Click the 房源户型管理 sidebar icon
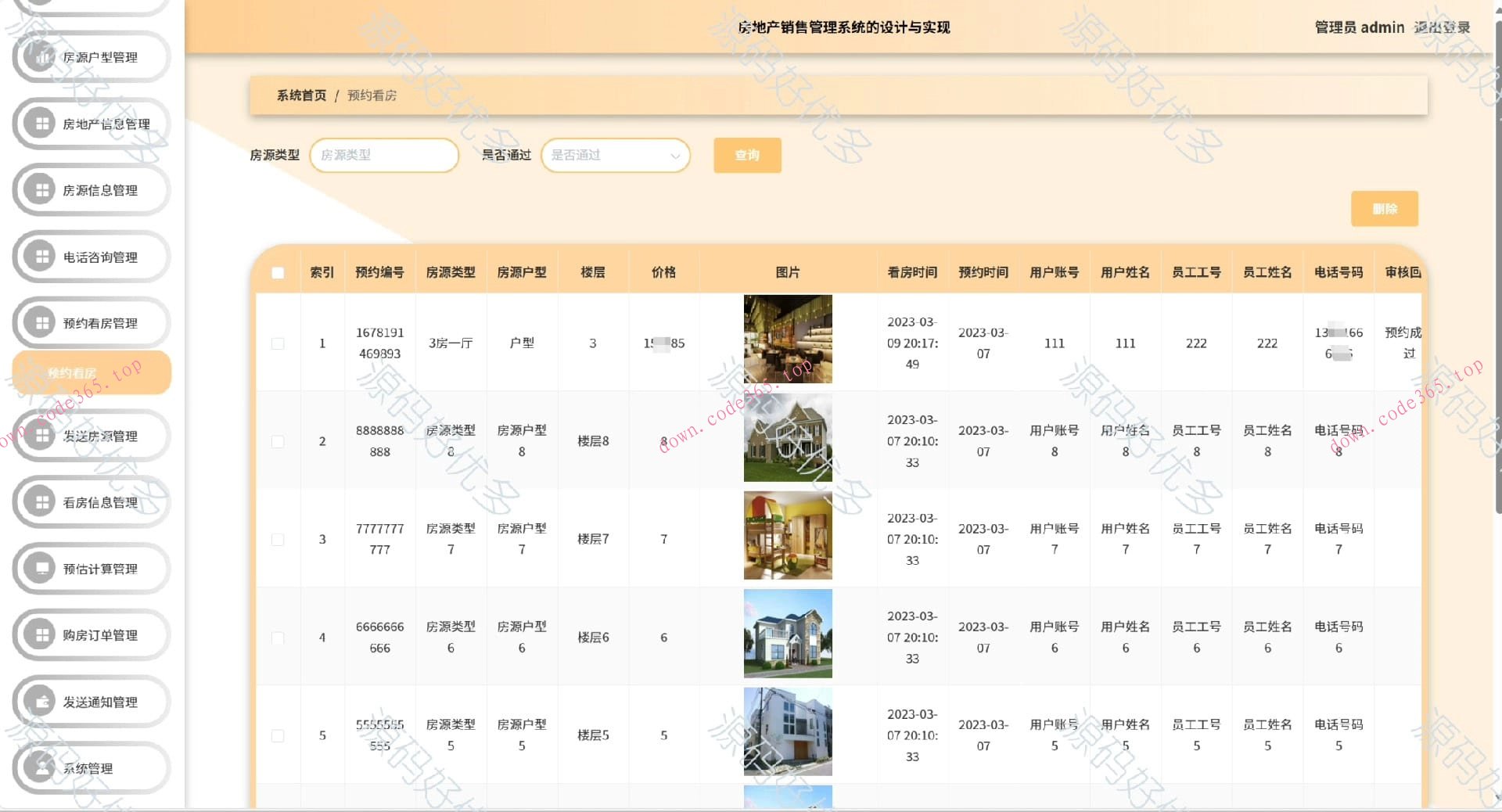 coord(39,56)
